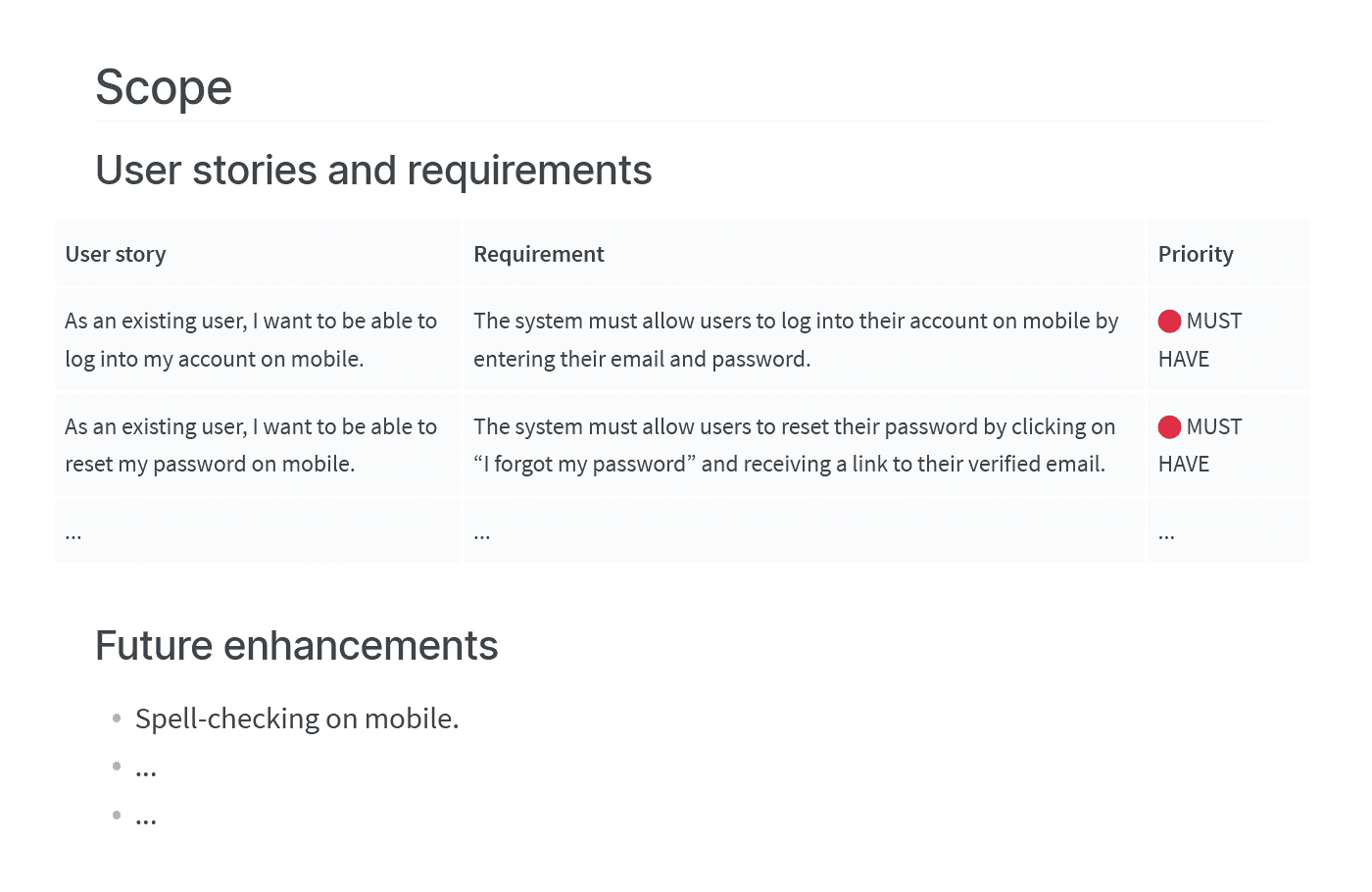Click placeholder ellipsis in last Priority cell
This screenshot has height=892, width=1372.
1166,534
